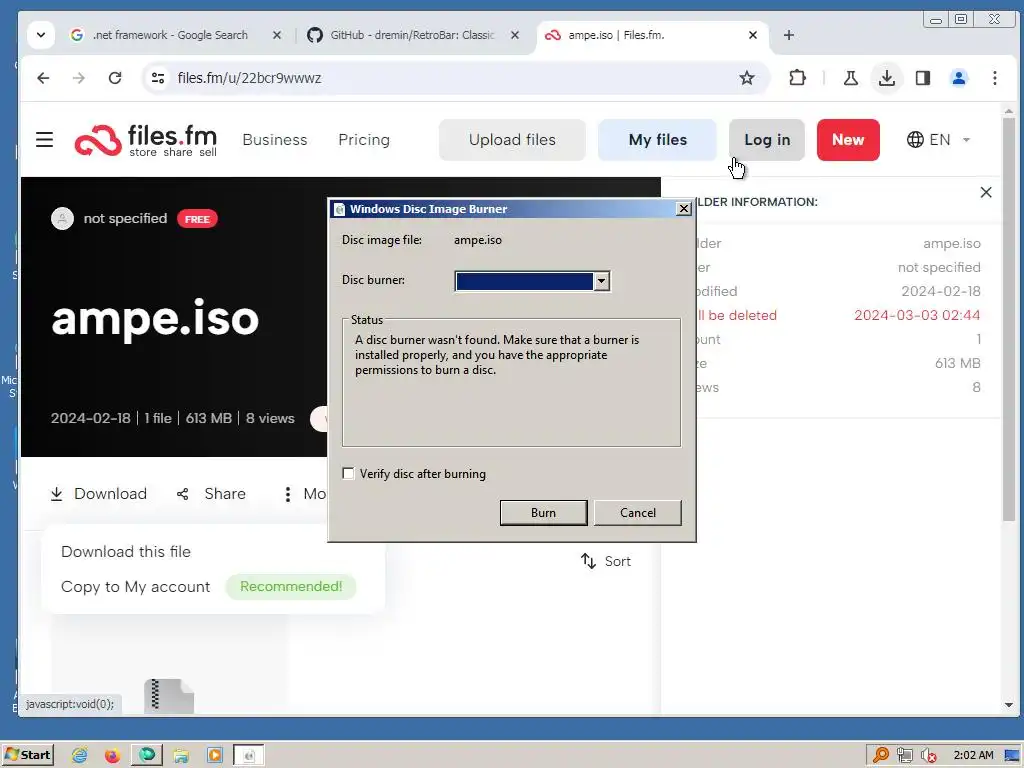
Task: Open the Business menu link
Action: (274, 140)
